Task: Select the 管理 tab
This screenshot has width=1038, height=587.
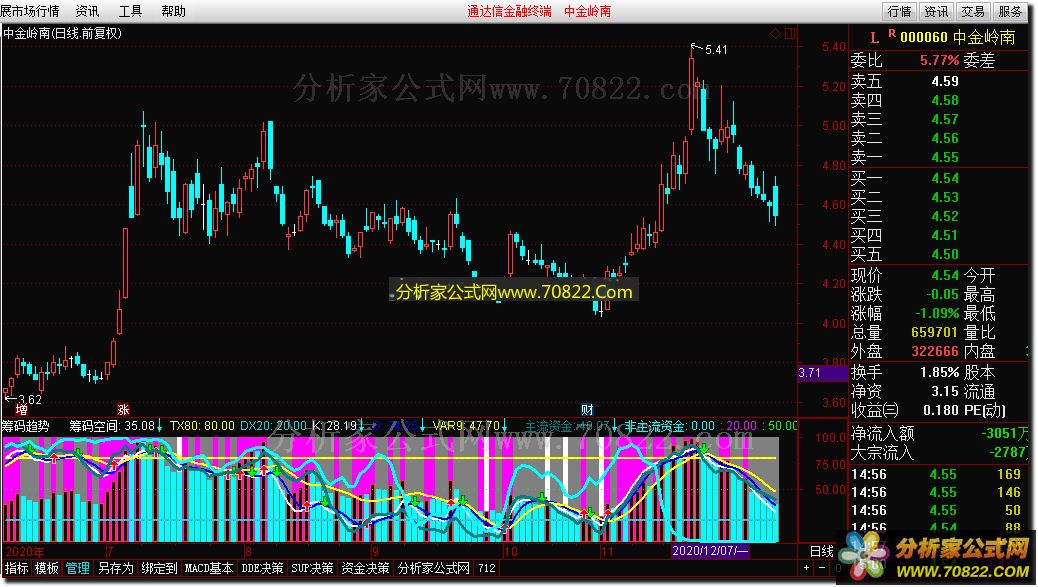Action: pos(77,568)
